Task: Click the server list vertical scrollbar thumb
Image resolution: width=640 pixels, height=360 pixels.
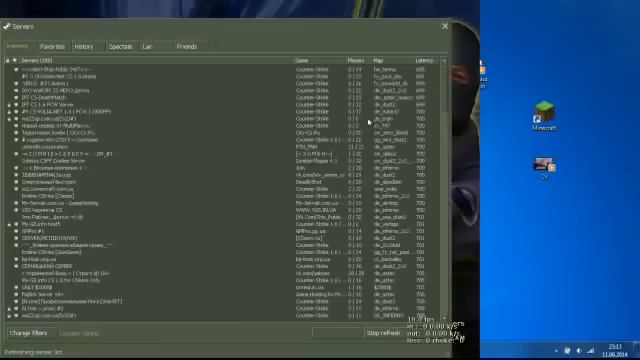Action: point(444,89)
